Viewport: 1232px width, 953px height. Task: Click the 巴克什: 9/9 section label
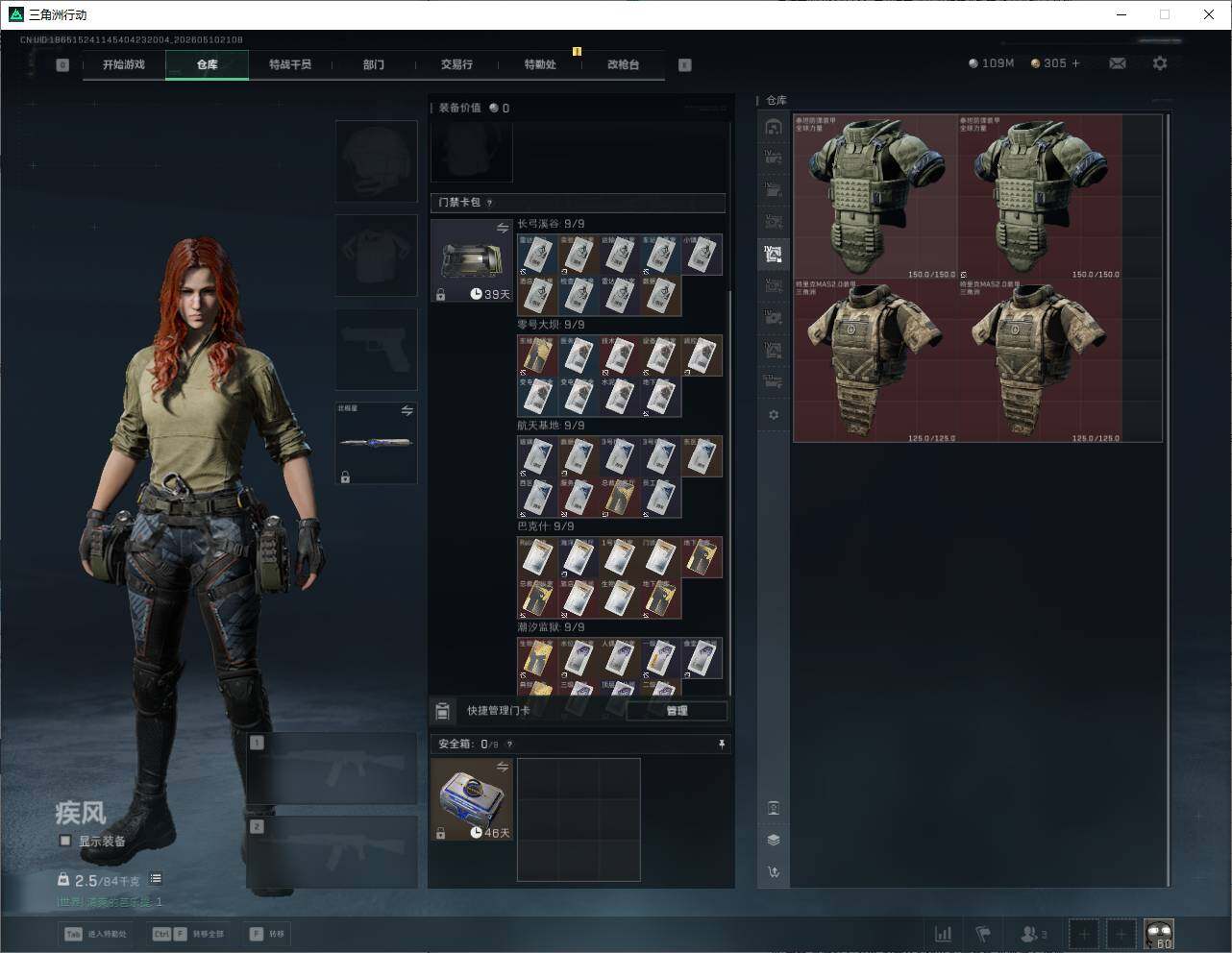pos(546,526)
